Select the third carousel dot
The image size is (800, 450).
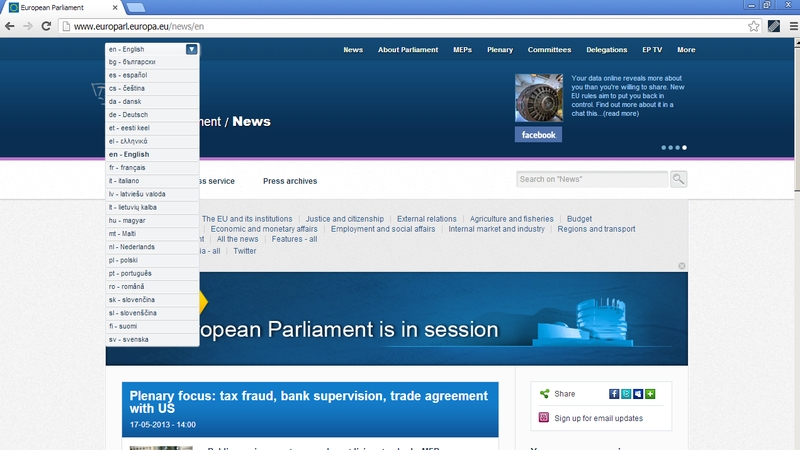(x=677, y=147)
